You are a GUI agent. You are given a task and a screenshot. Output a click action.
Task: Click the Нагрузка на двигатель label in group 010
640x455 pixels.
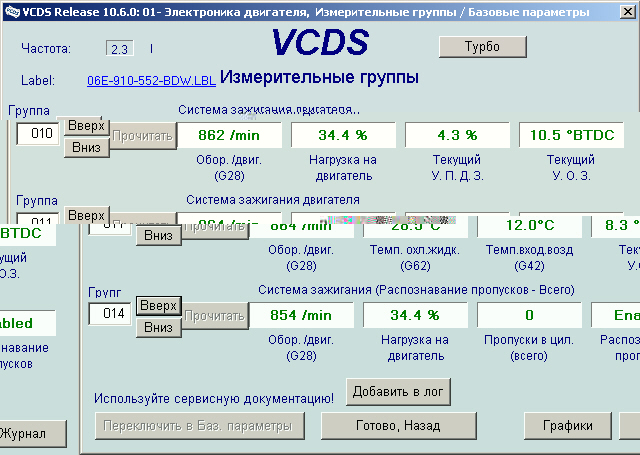(x=343, y=168)
